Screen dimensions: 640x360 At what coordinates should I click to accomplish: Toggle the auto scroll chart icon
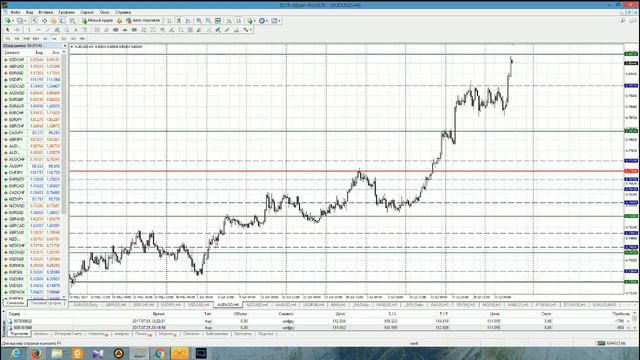coord(229,20)
